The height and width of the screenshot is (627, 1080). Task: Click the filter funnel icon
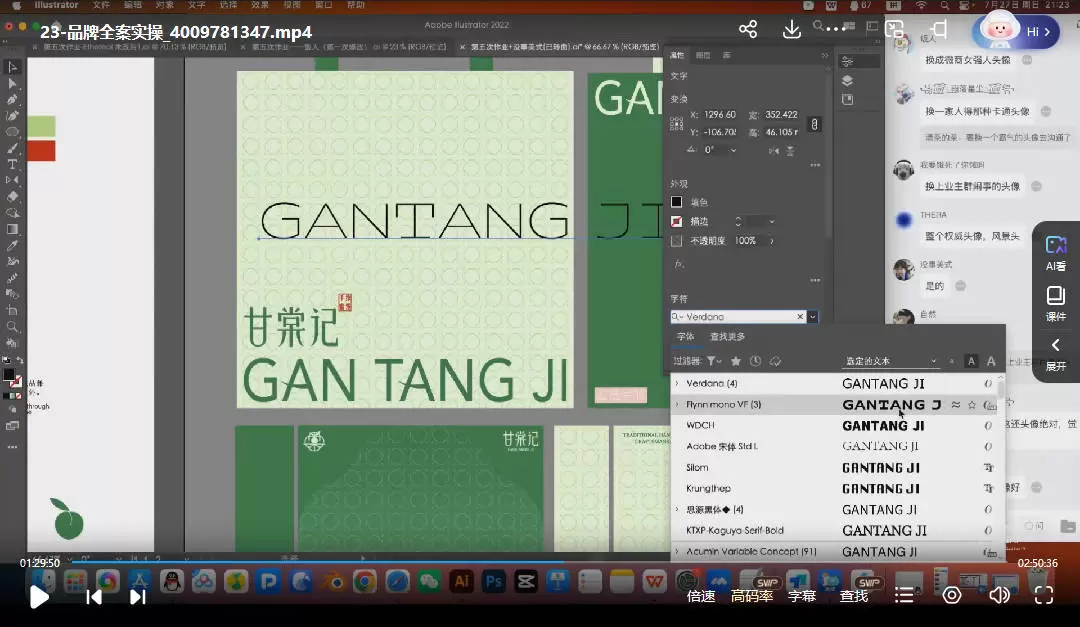click(x=713, y=361)
